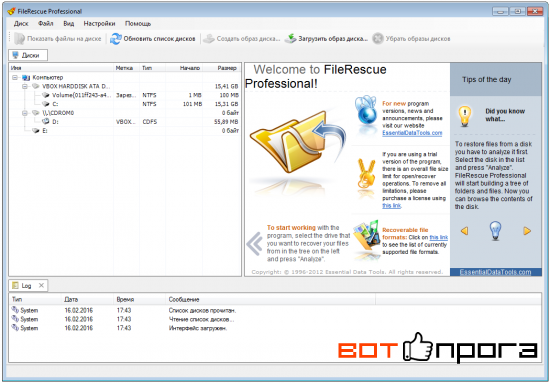The width and height of the screenshot is (550, 383).
Task: Select the 'D:' drive label
Action: pyautogui.click(x=55, y=121)
